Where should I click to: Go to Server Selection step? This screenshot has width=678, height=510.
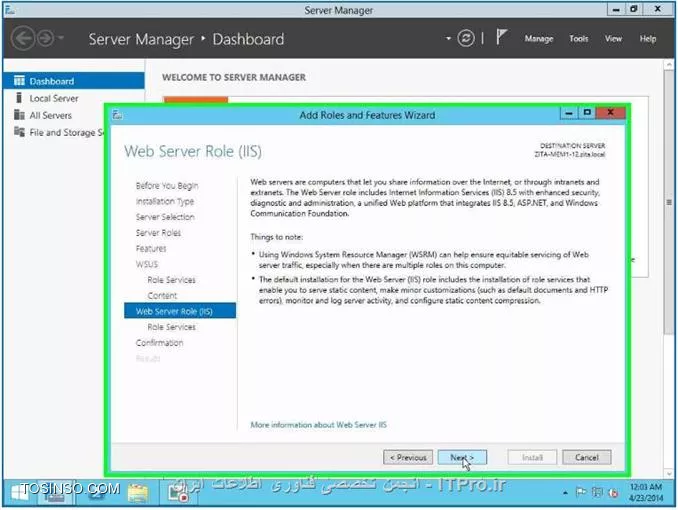(x=165, y=217)
